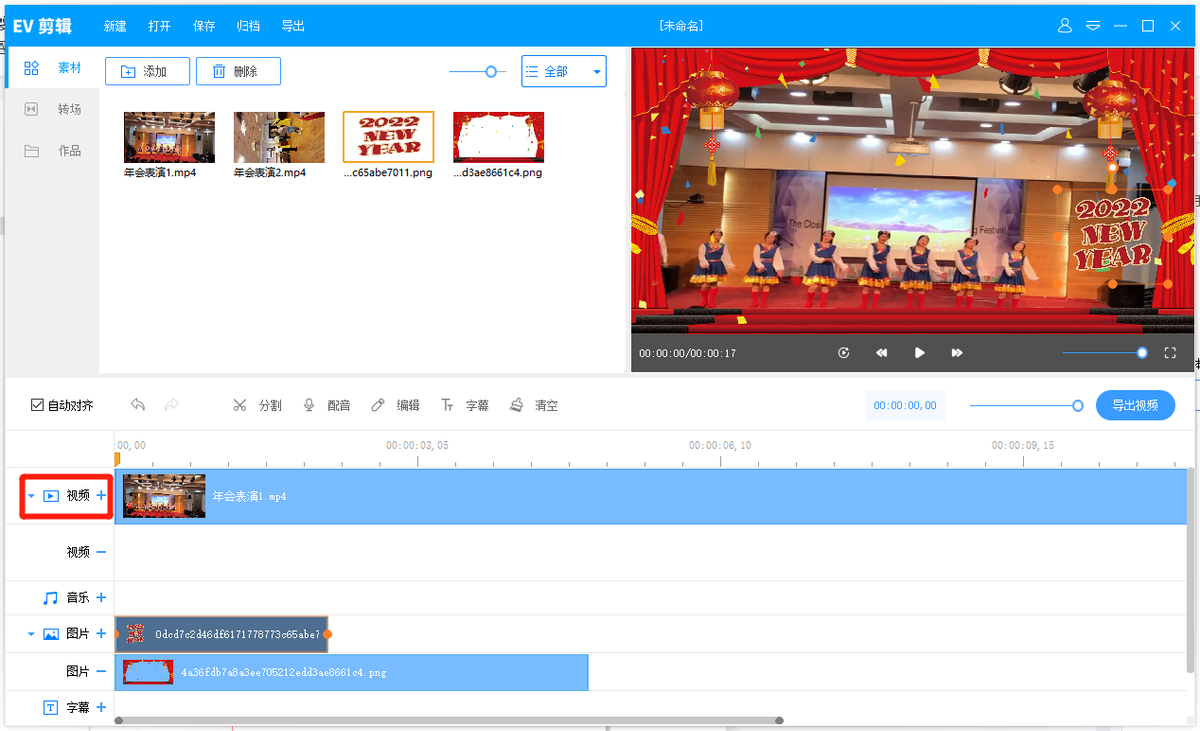Open the 新建 menu
The width and height of the screenshot is (1200, 731).
[115, 26]
